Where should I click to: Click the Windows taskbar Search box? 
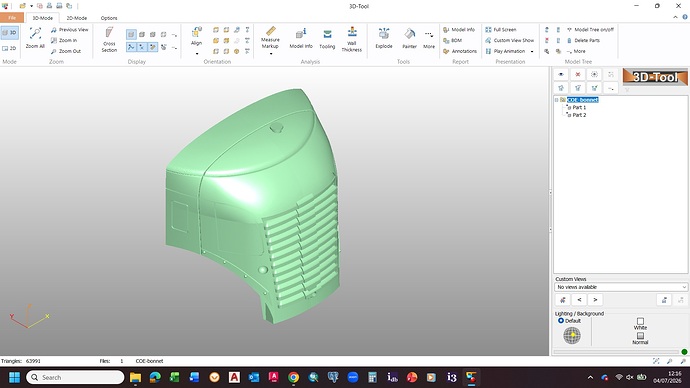click(x=75, y=377)
